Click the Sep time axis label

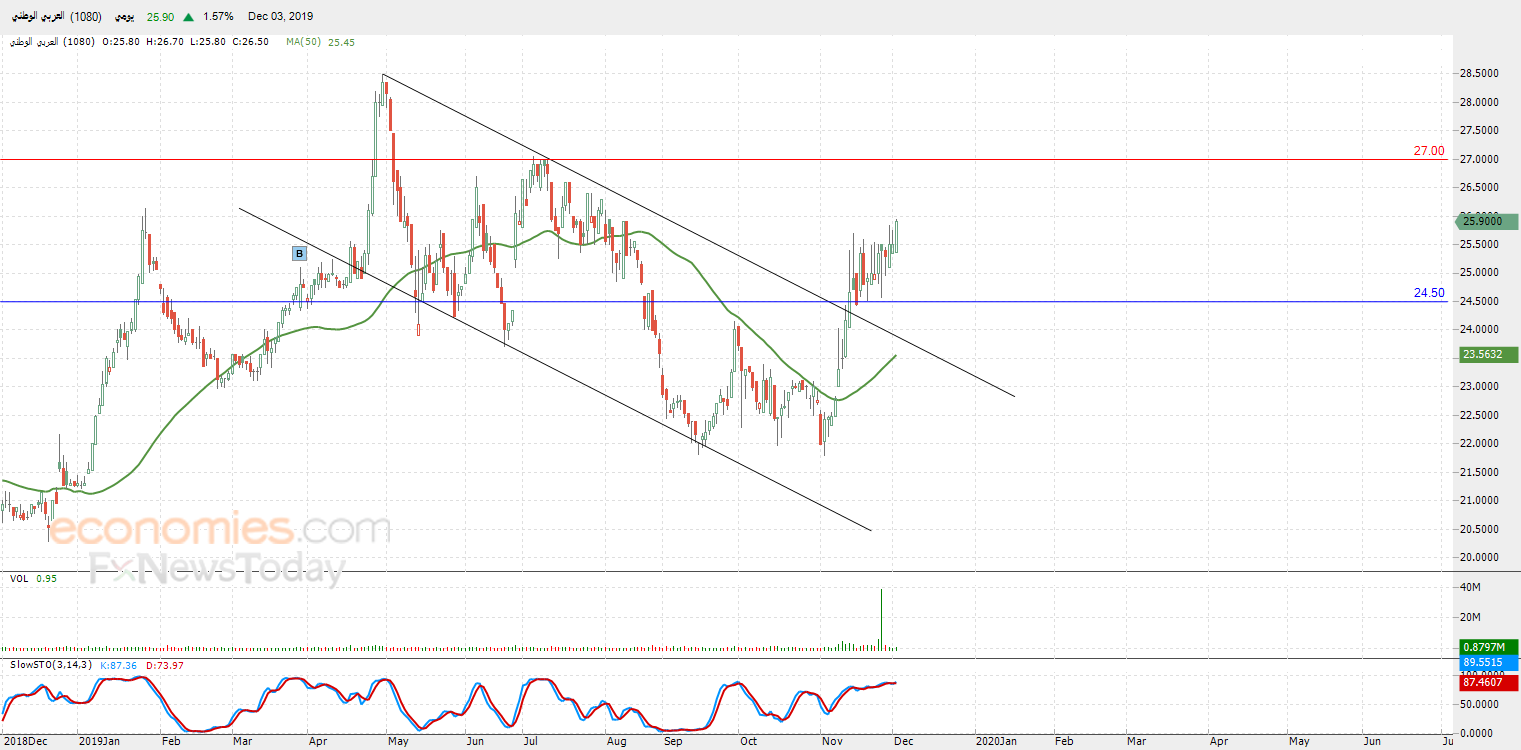point(672,742)
